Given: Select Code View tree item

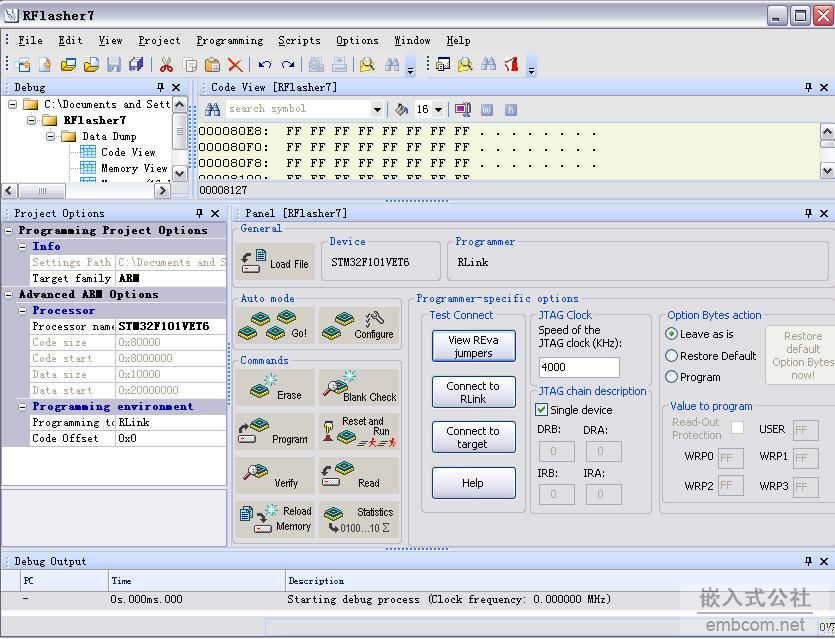Looking at the screenshot, I should click(128, 152).
